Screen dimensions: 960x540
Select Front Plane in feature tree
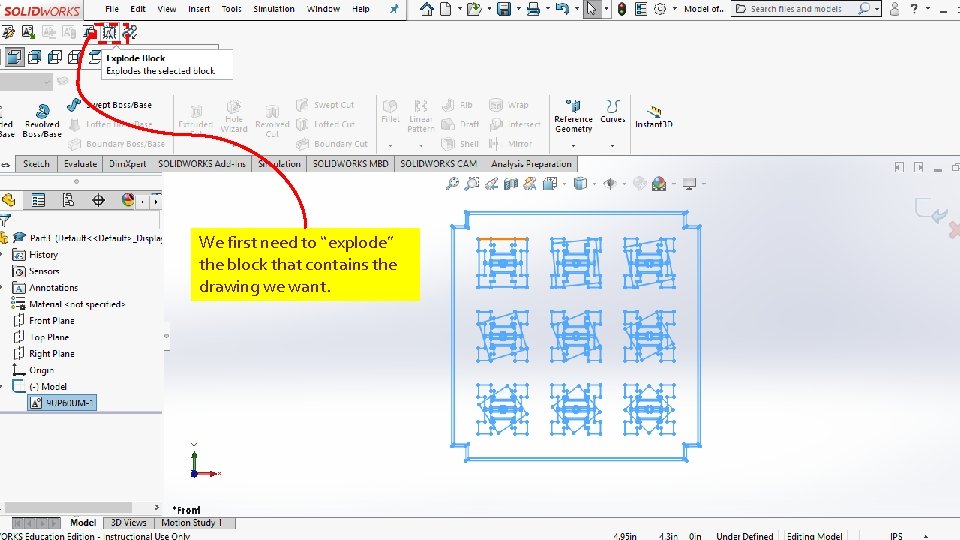click(51, 321)
